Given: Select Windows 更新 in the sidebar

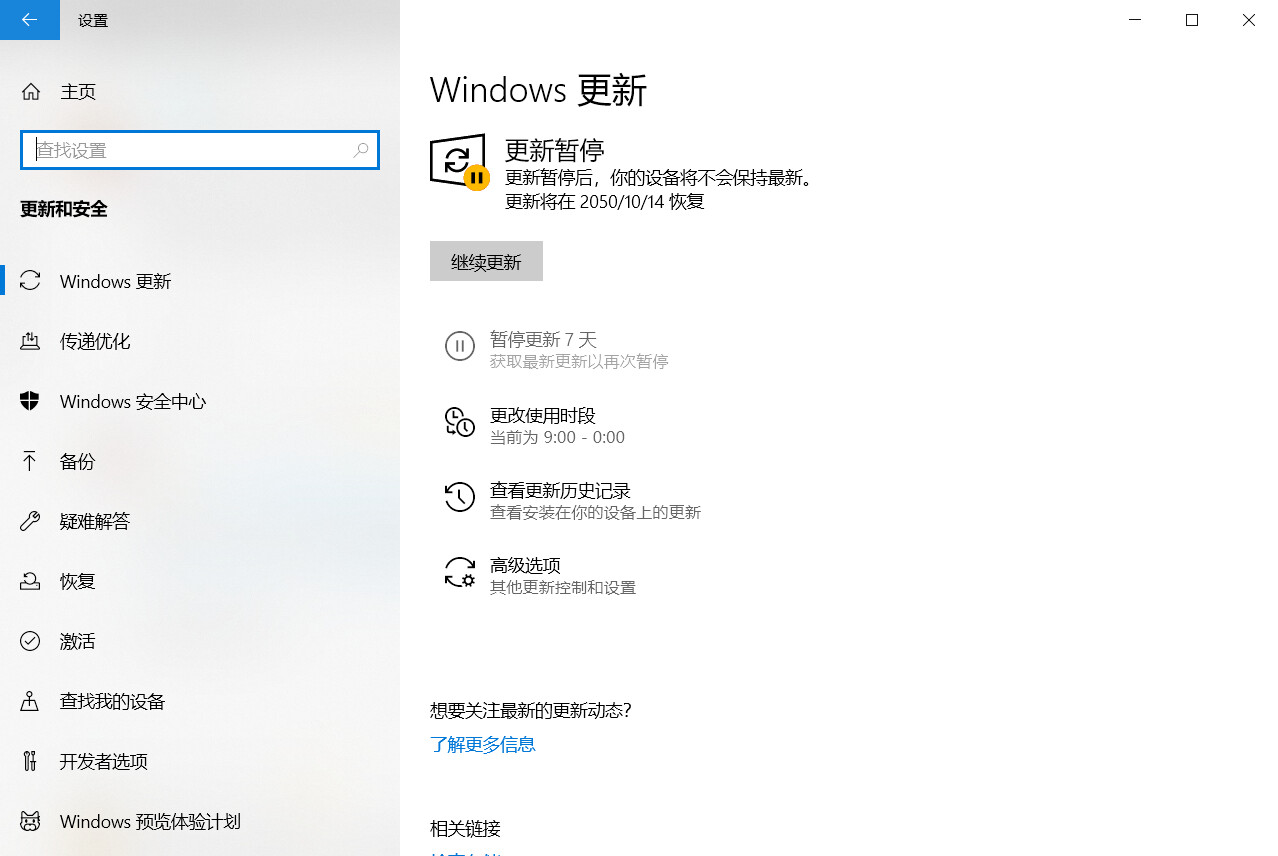Looking at the screenshot, I should tap(200, 281).
